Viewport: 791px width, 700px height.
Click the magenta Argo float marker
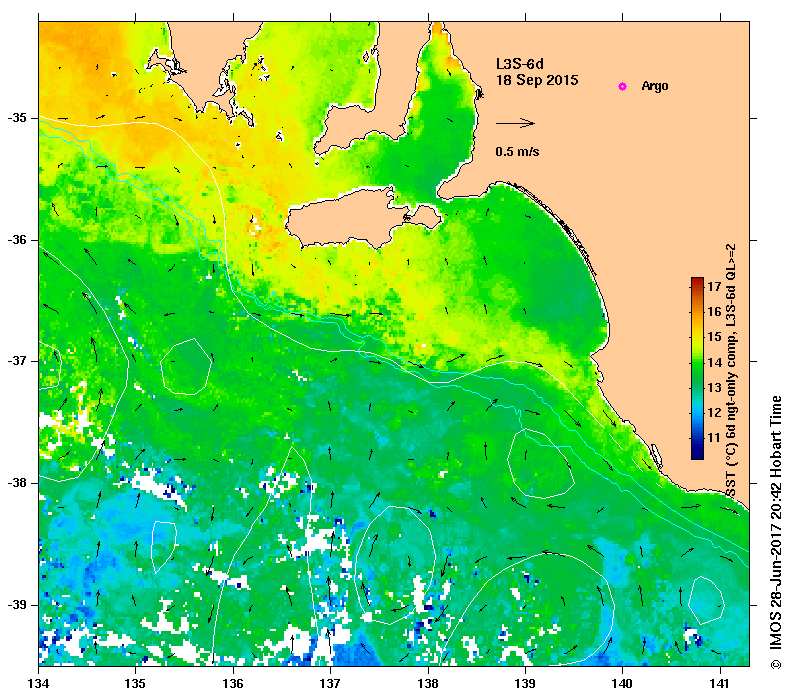pyautogui.click(x=622, y=86)
